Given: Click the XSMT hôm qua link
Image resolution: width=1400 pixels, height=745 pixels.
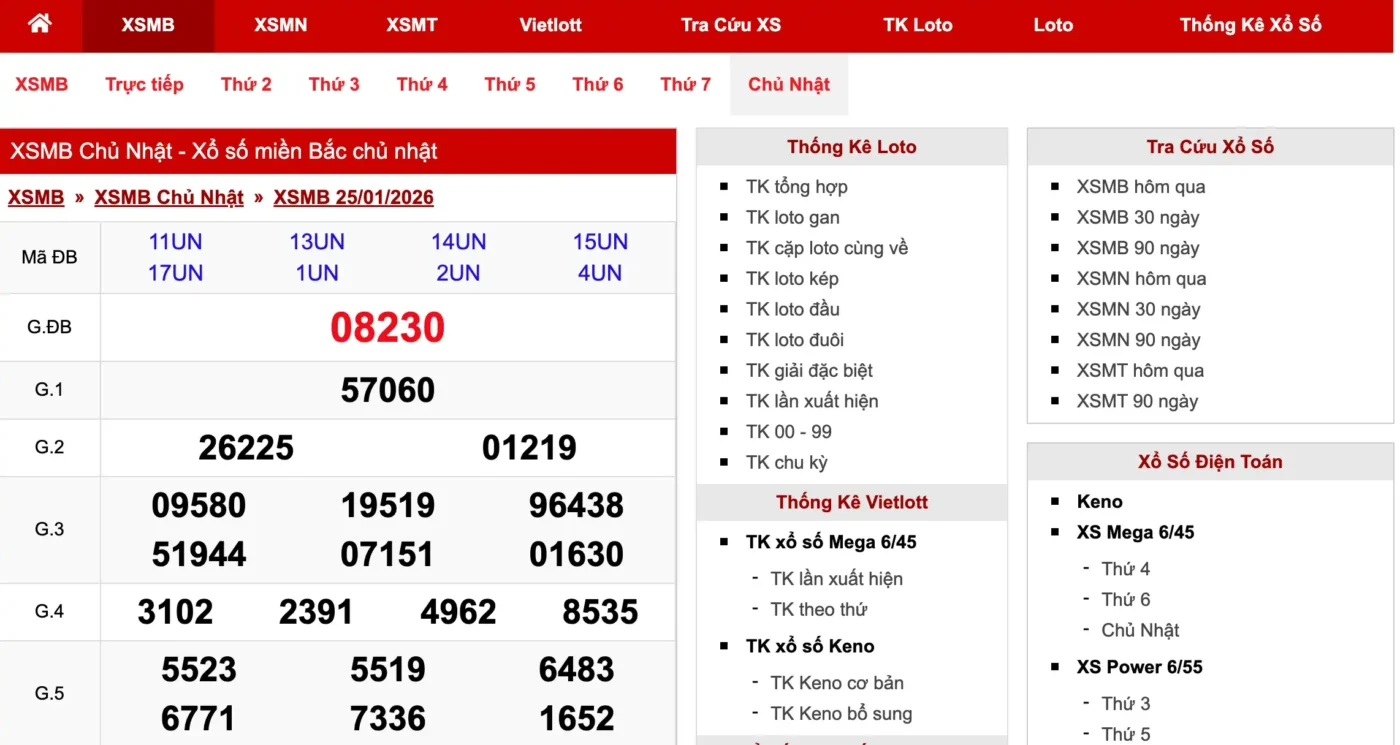Looking at the screenshot, I should click(1140, 370).
